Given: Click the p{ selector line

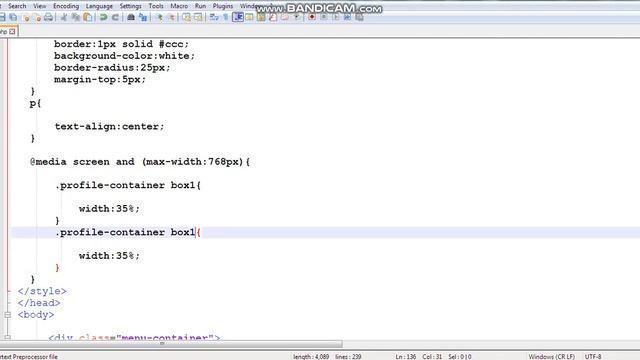Looking at the screenshot, I should 36,104.
